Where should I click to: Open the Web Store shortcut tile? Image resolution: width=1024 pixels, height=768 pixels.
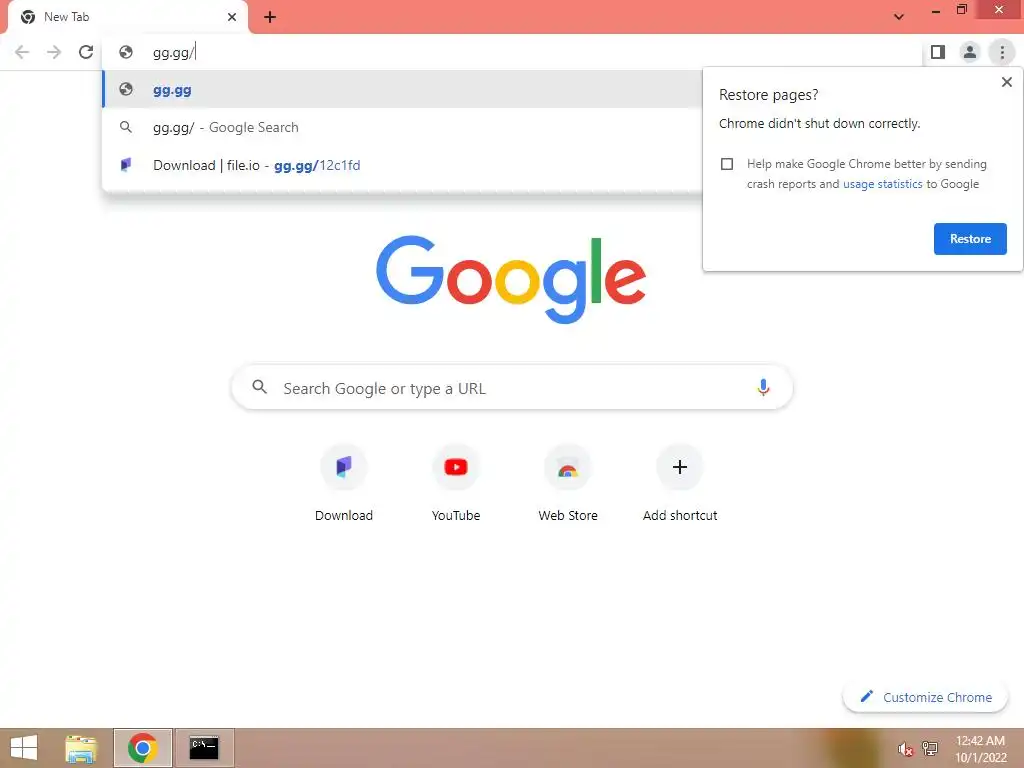click(x=568, y=484)
